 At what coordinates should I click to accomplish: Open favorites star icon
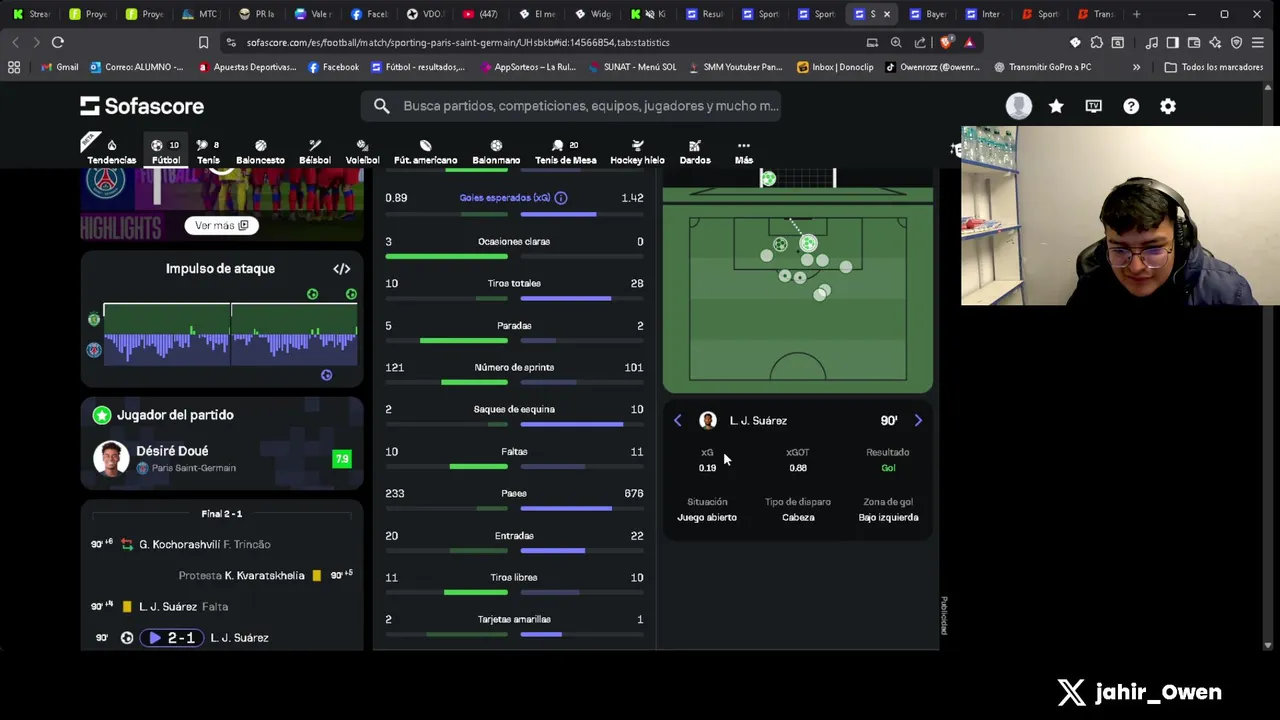click(x=1056, y=106)
